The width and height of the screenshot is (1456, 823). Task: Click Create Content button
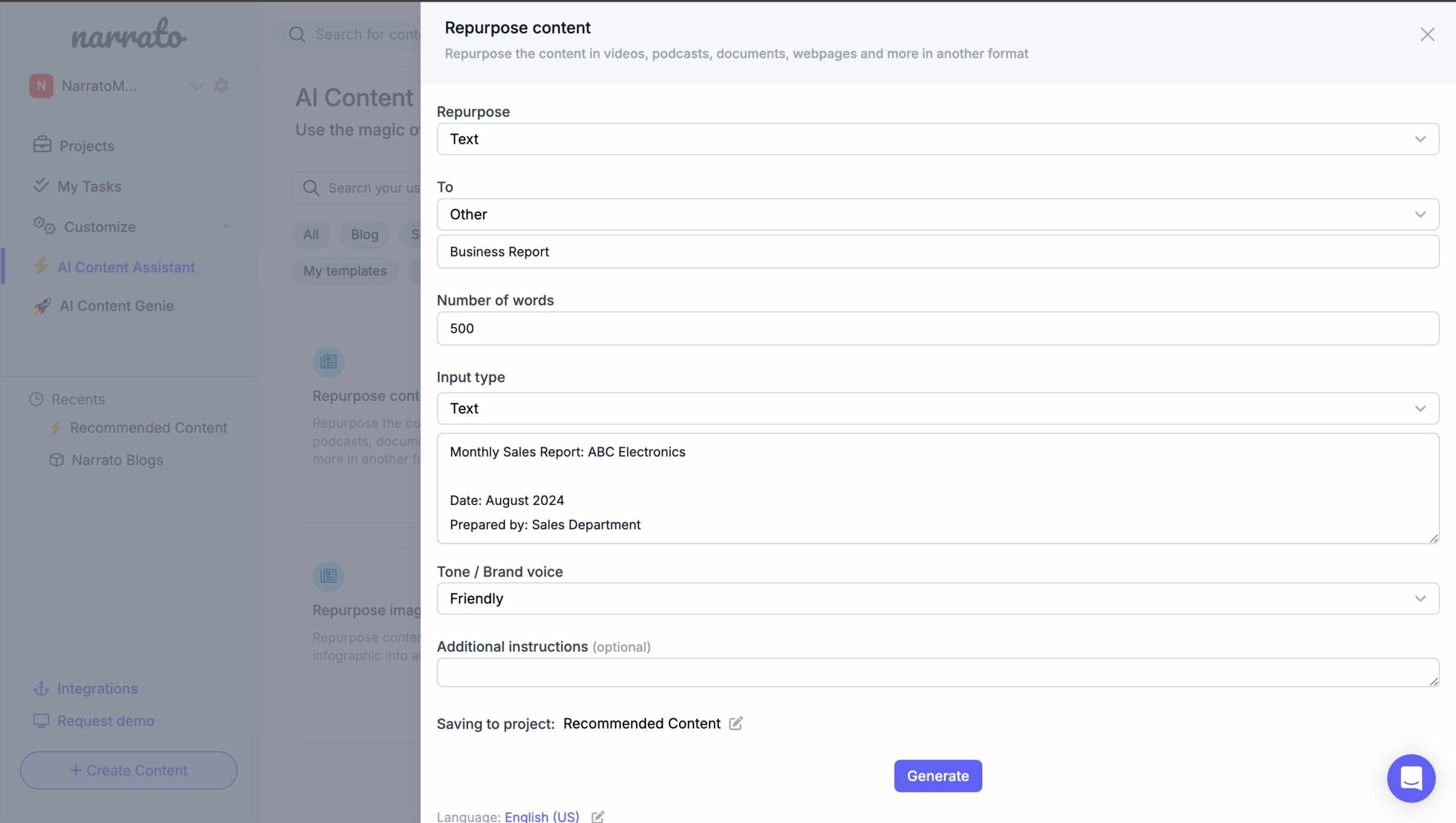(128, 770)
